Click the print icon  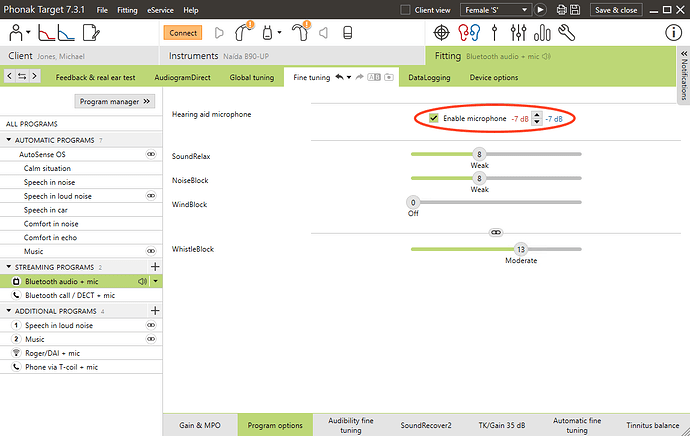(562, 10)
